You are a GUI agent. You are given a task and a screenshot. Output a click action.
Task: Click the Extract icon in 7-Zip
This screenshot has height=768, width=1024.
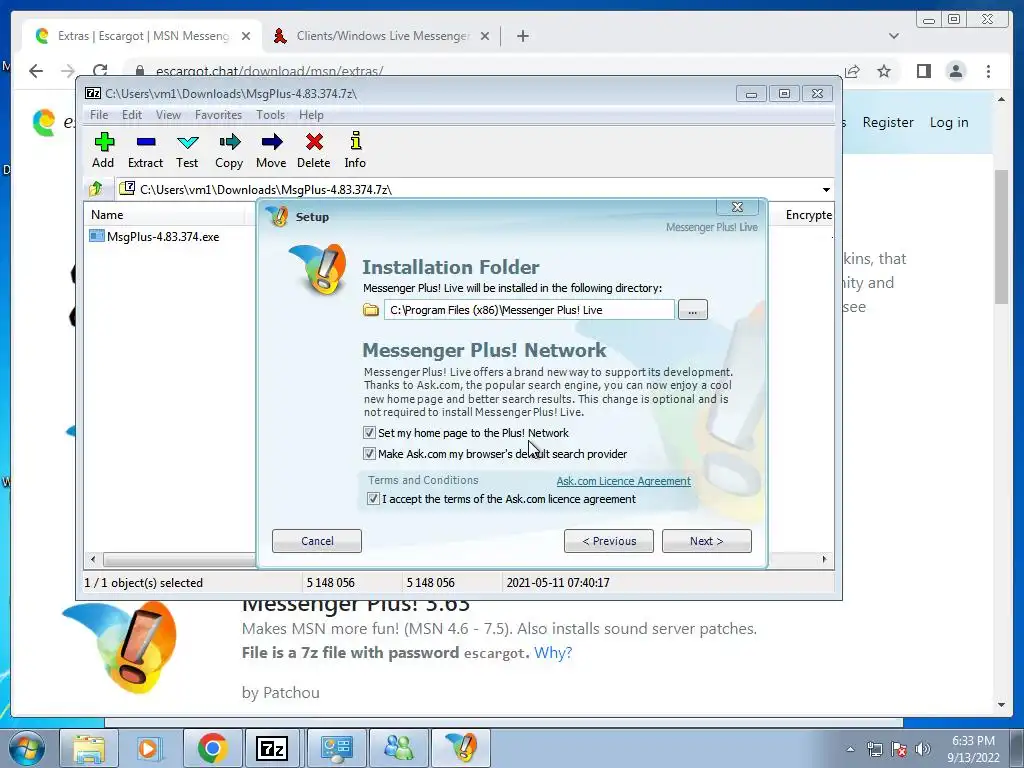(145, 150)
